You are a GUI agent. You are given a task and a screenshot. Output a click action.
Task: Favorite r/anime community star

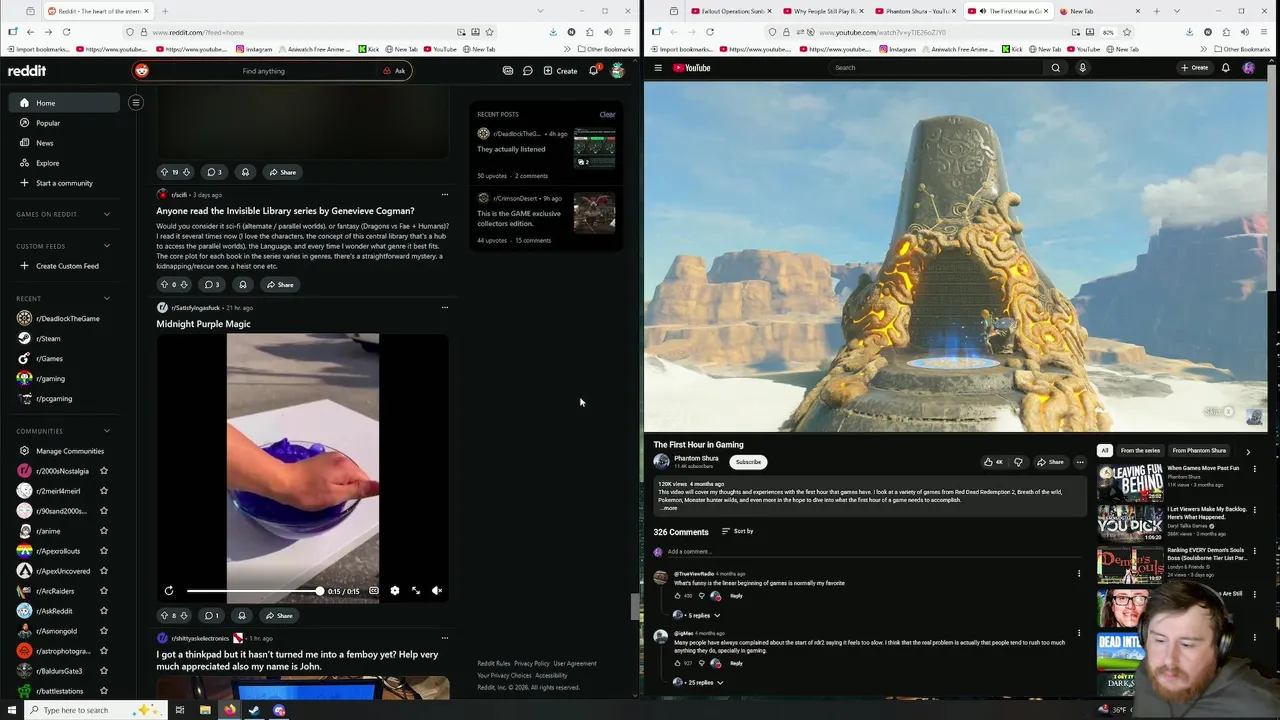tap(104, 531)
